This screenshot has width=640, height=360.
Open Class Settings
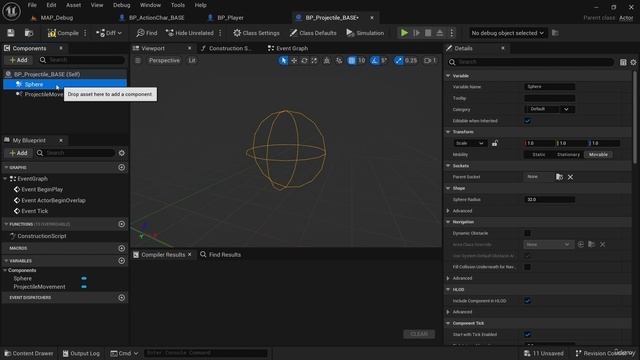coord(256,33)
